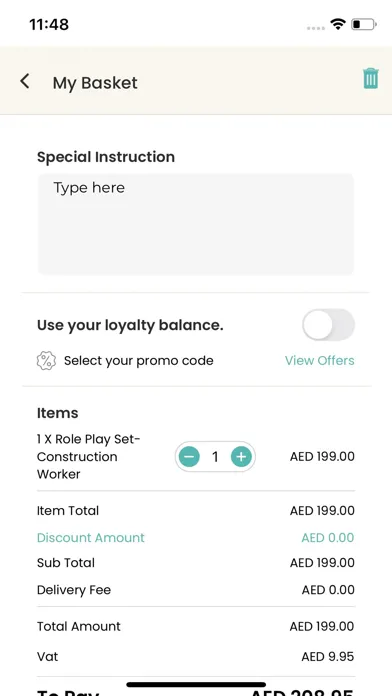The height and width of the screenshot is (696, 392).
Task: Delete basket using the trash icon
Action: click(x=371, y=79)
